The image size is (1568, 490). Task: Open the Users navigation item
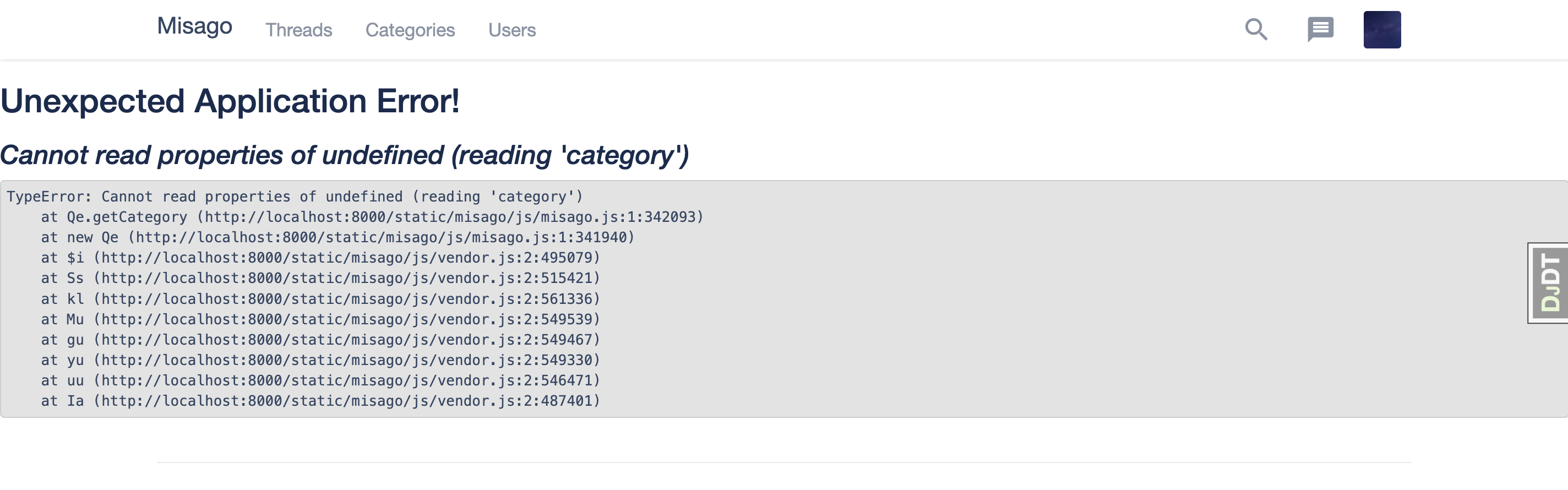tap(511, 30)
